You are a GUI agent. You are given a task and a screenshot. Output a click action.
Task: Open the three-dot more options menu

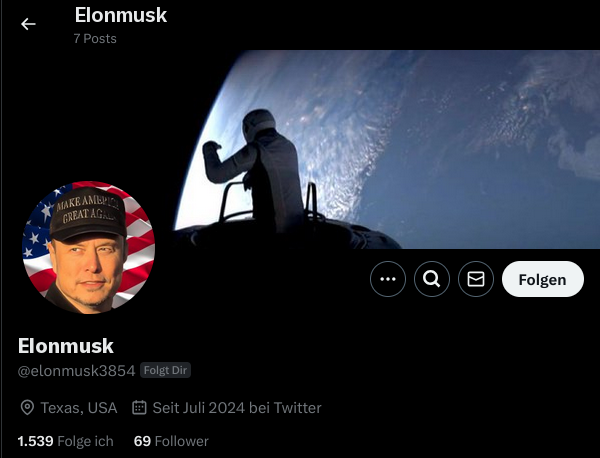(388, 279)
